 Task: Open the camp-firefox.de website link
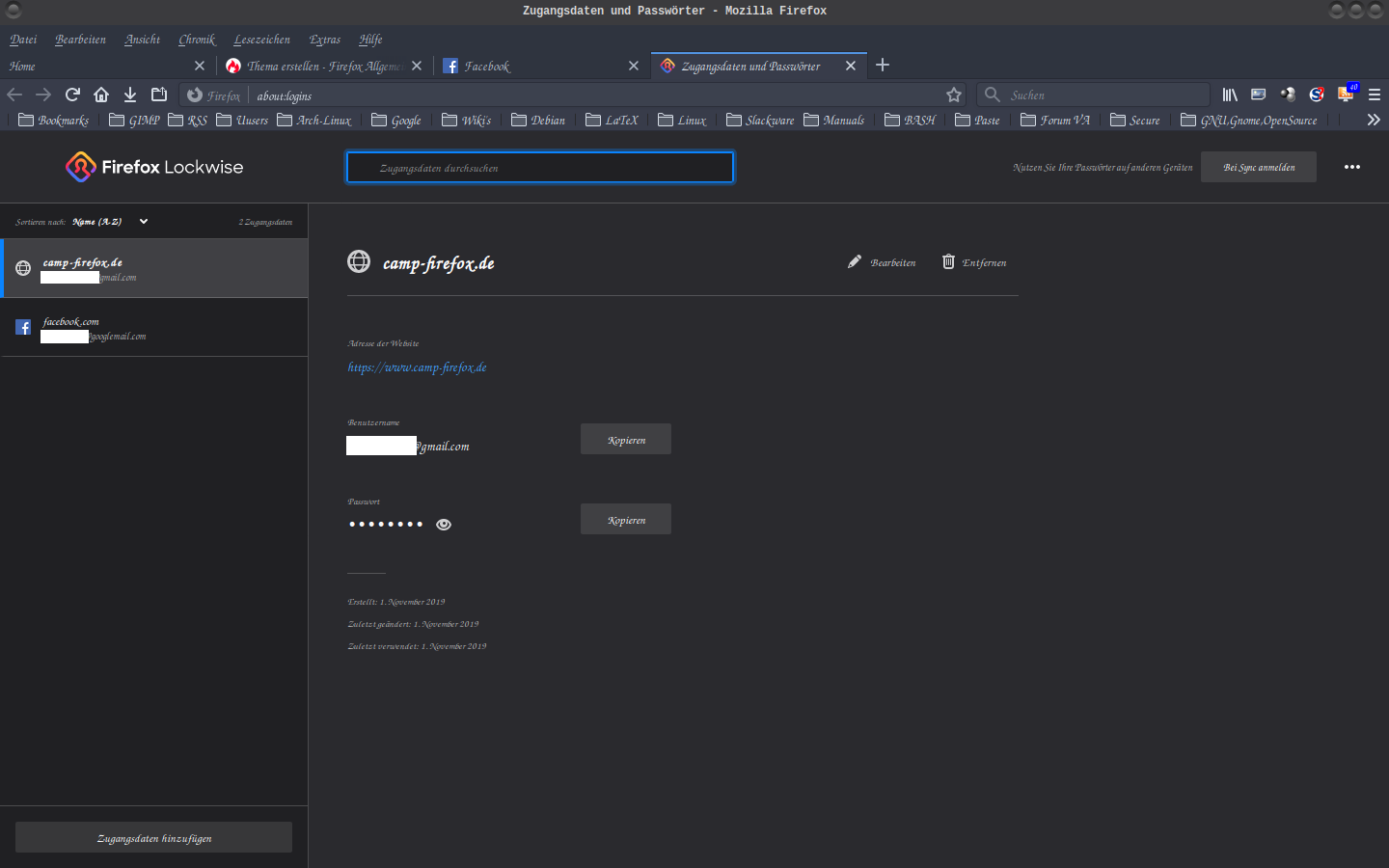pos(417,367)
